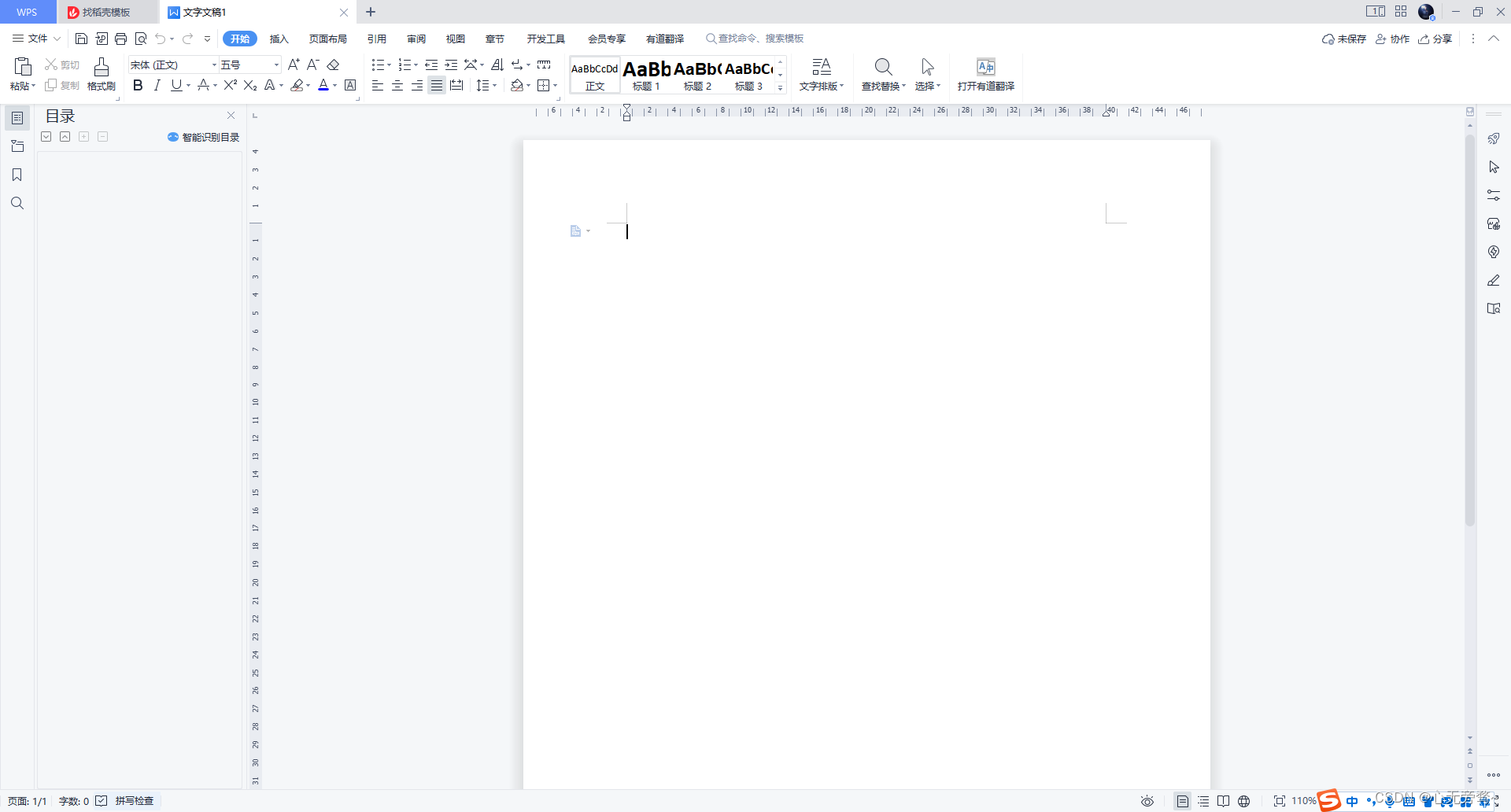Image resolution: width=1511 pixels, height=812 pixels.
Task: Apply paragraph shading fill bucket
Action: 516,85
